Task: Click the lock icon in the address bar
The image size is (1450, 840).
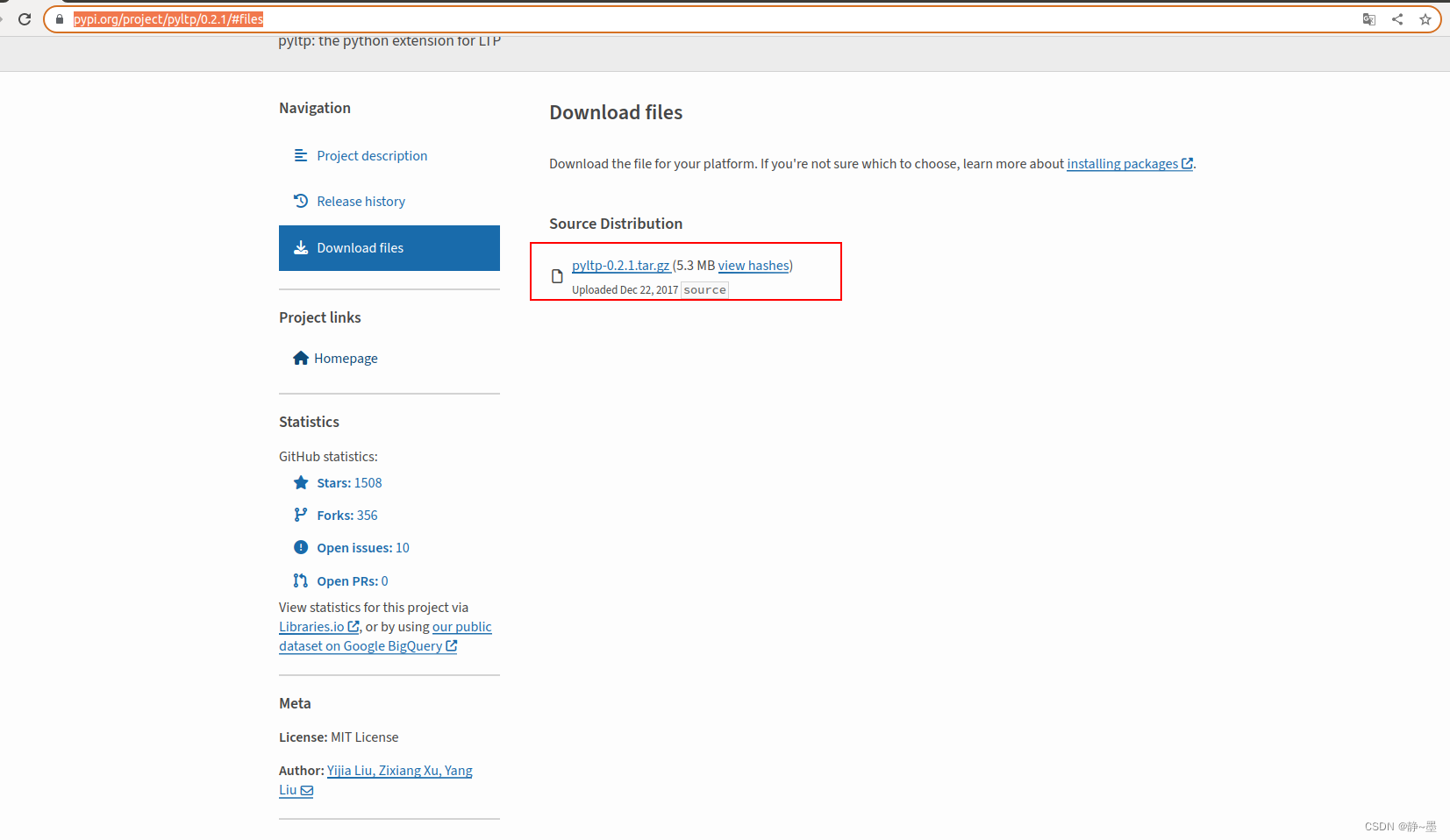Action: [x=60, y=19]
